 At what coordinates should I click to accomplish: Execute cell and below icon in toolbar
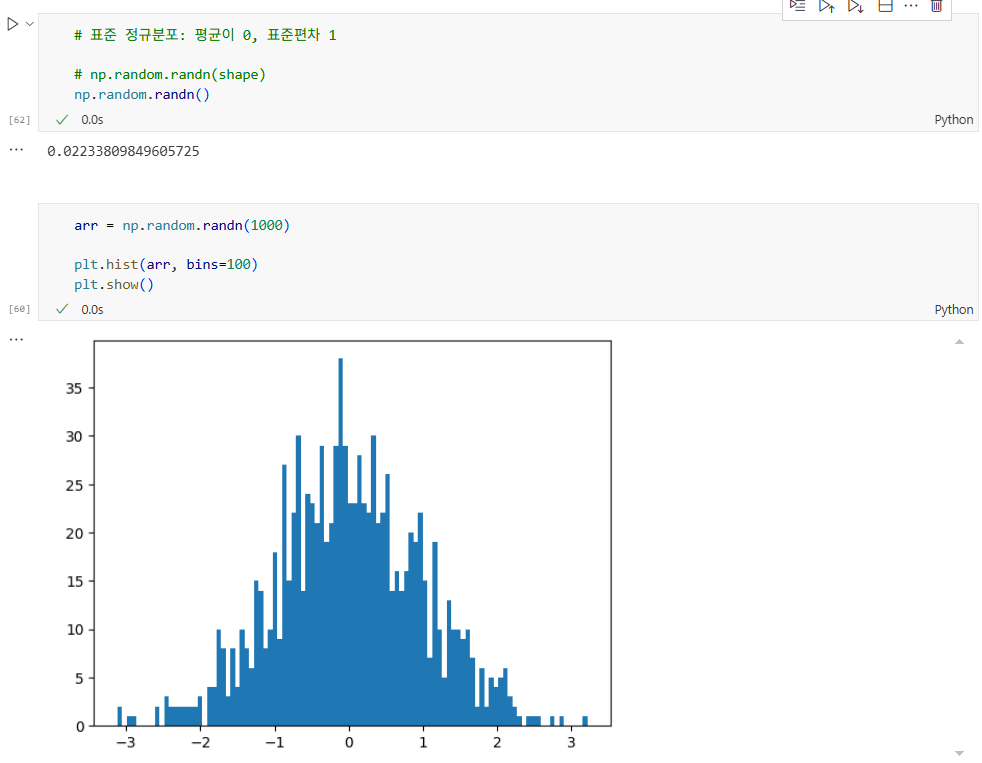click(855, 6)
